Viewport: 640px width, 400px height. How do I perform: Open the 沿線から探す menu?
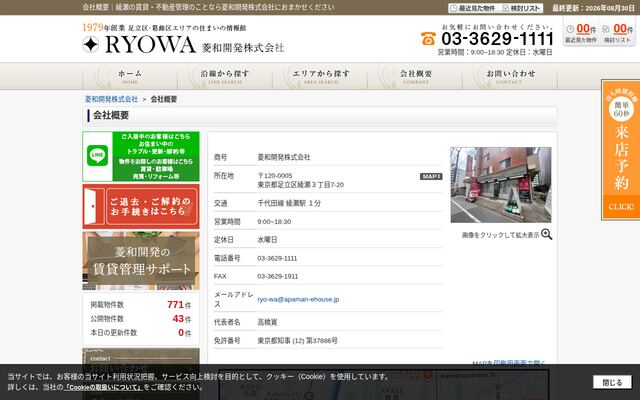(225, 76)
